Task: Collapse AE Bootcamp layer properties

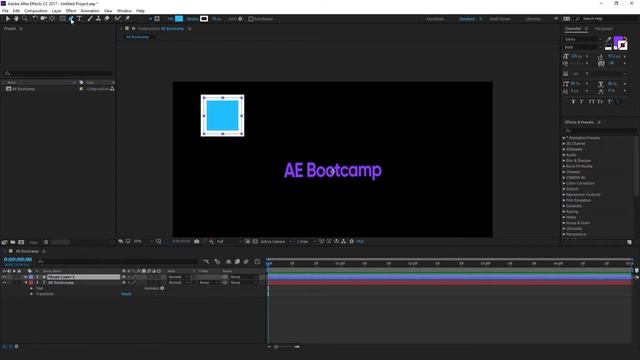Action: point(26,282)
